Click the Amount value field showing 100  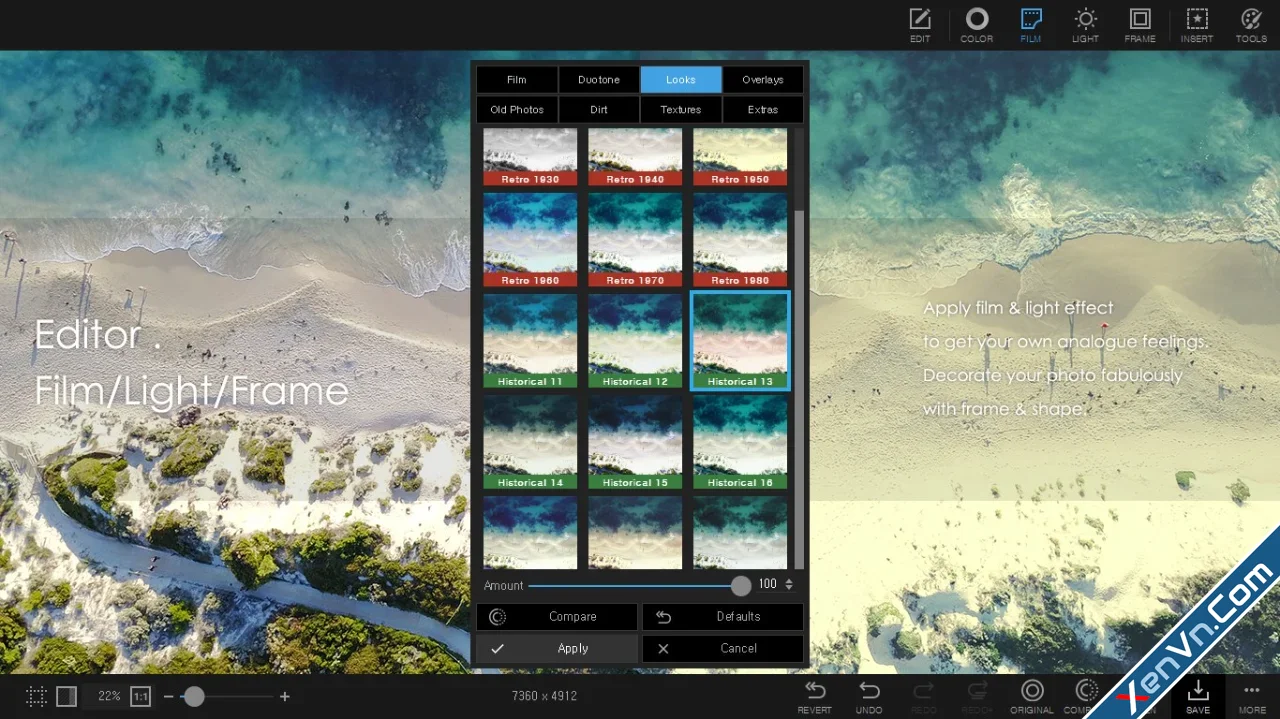click(767, 585)
